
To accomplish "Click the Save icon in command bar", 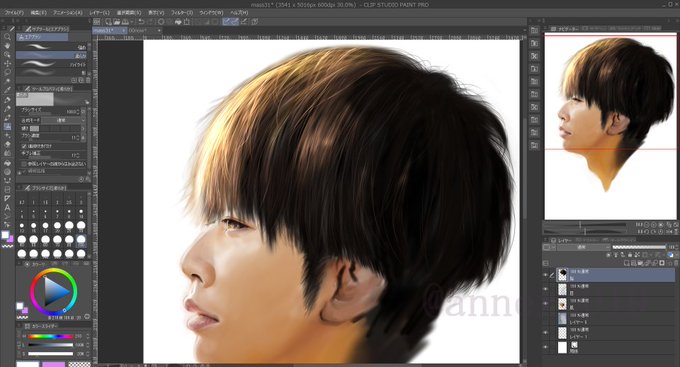I will (x=125, y=22).
